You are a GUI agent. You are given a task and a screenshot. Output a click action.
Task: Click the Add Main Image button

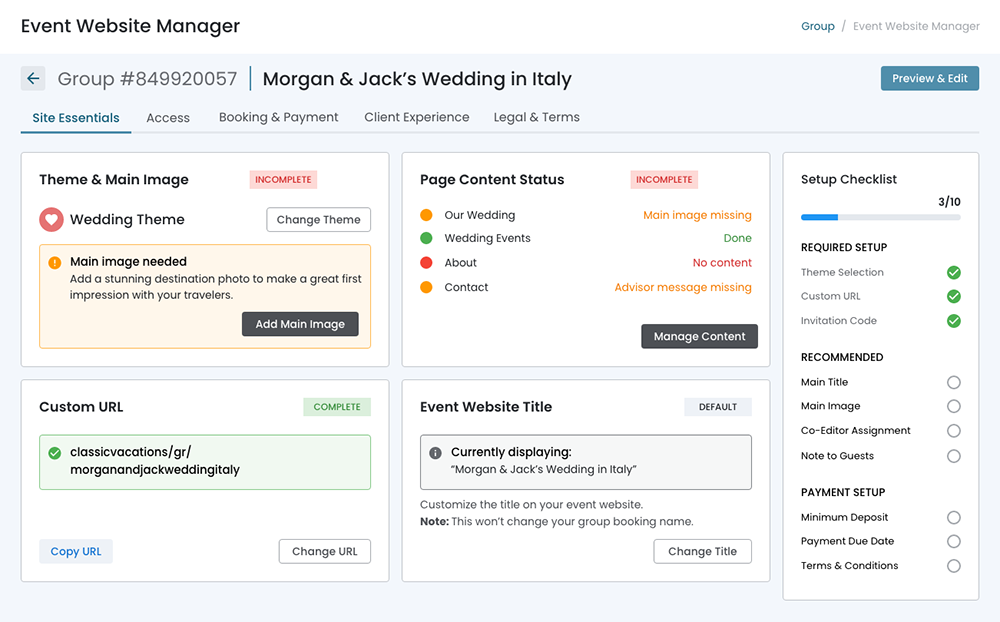click(x=300, y=324)
